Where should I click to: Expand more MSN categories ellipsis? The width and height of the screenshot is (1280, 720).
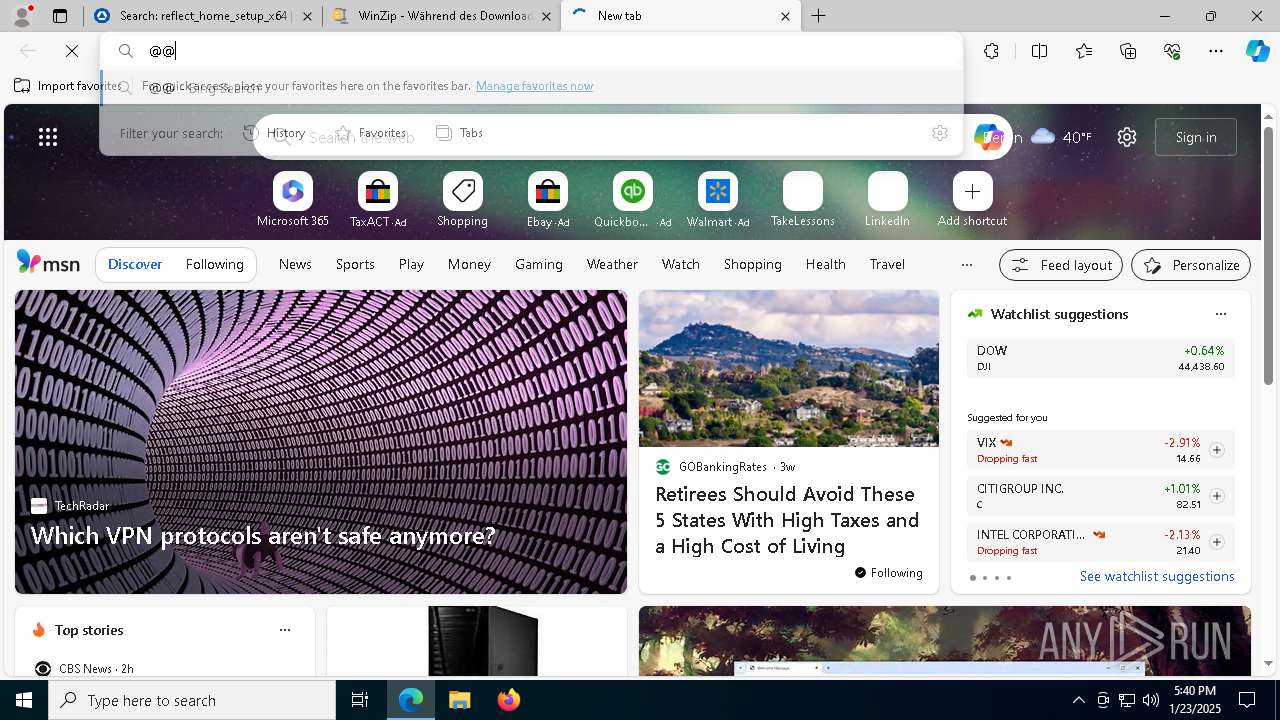coord(966,265)
